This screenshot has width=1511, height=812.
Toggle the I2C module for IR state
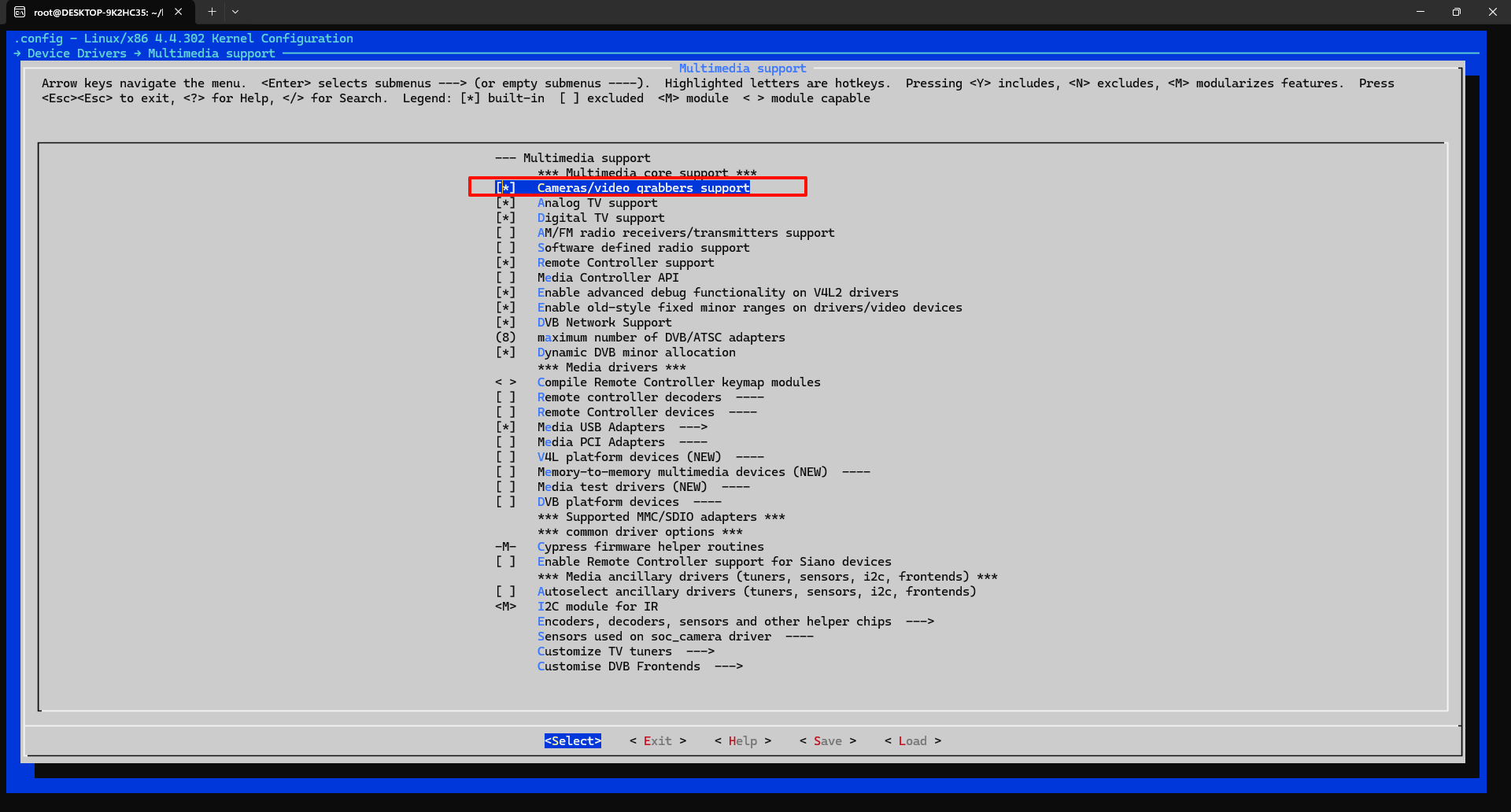coord(505,607)
